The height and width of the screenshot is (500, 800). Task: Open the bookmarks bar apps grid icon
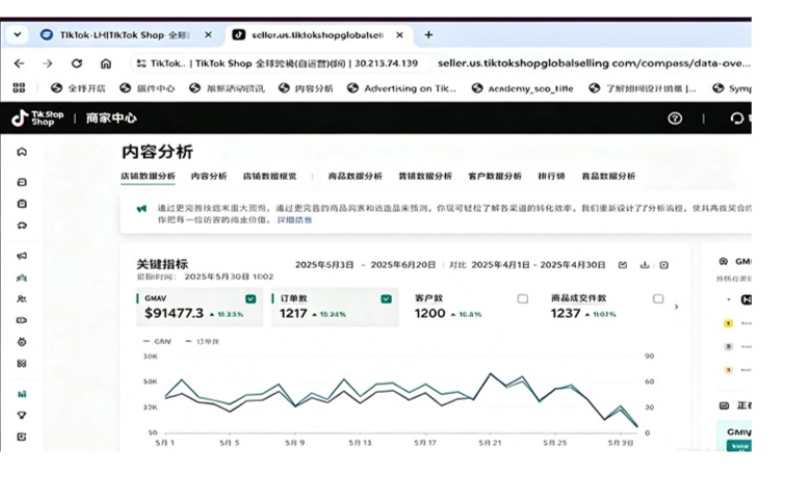pyautogui.click(x=19, y=88)
